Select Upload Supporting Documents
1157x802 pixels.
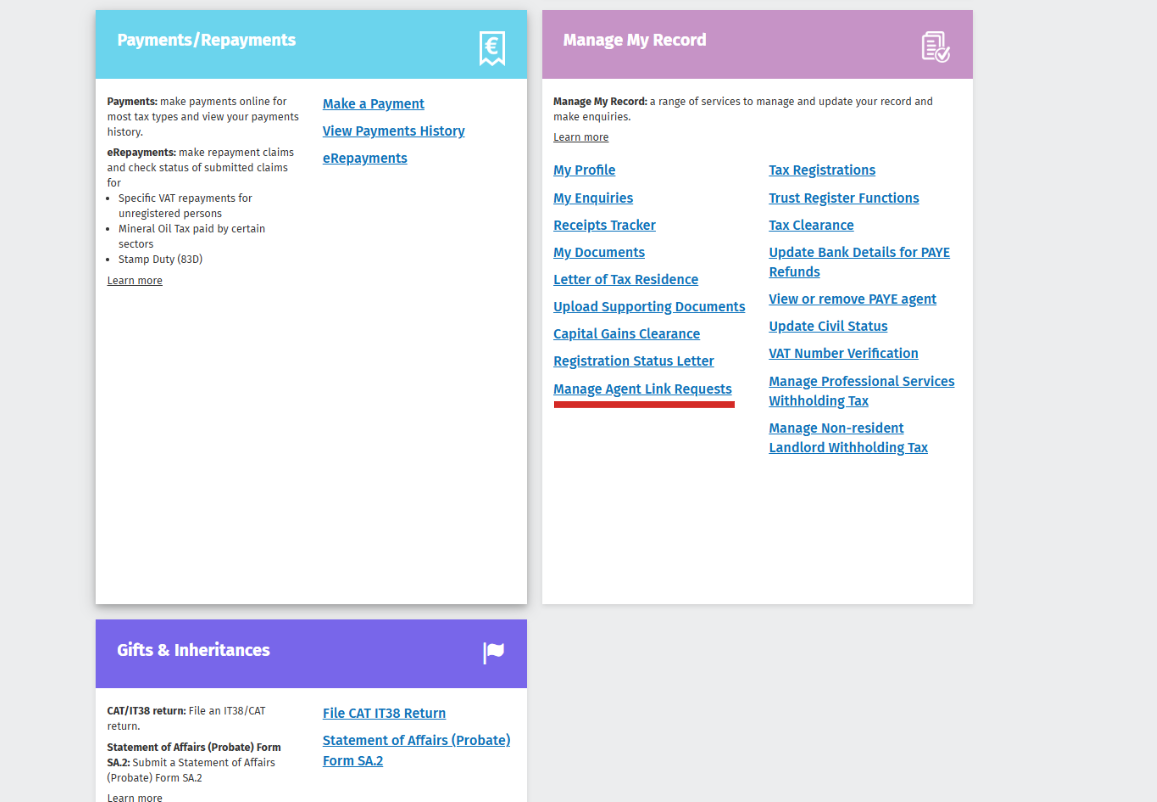(649, 307)
